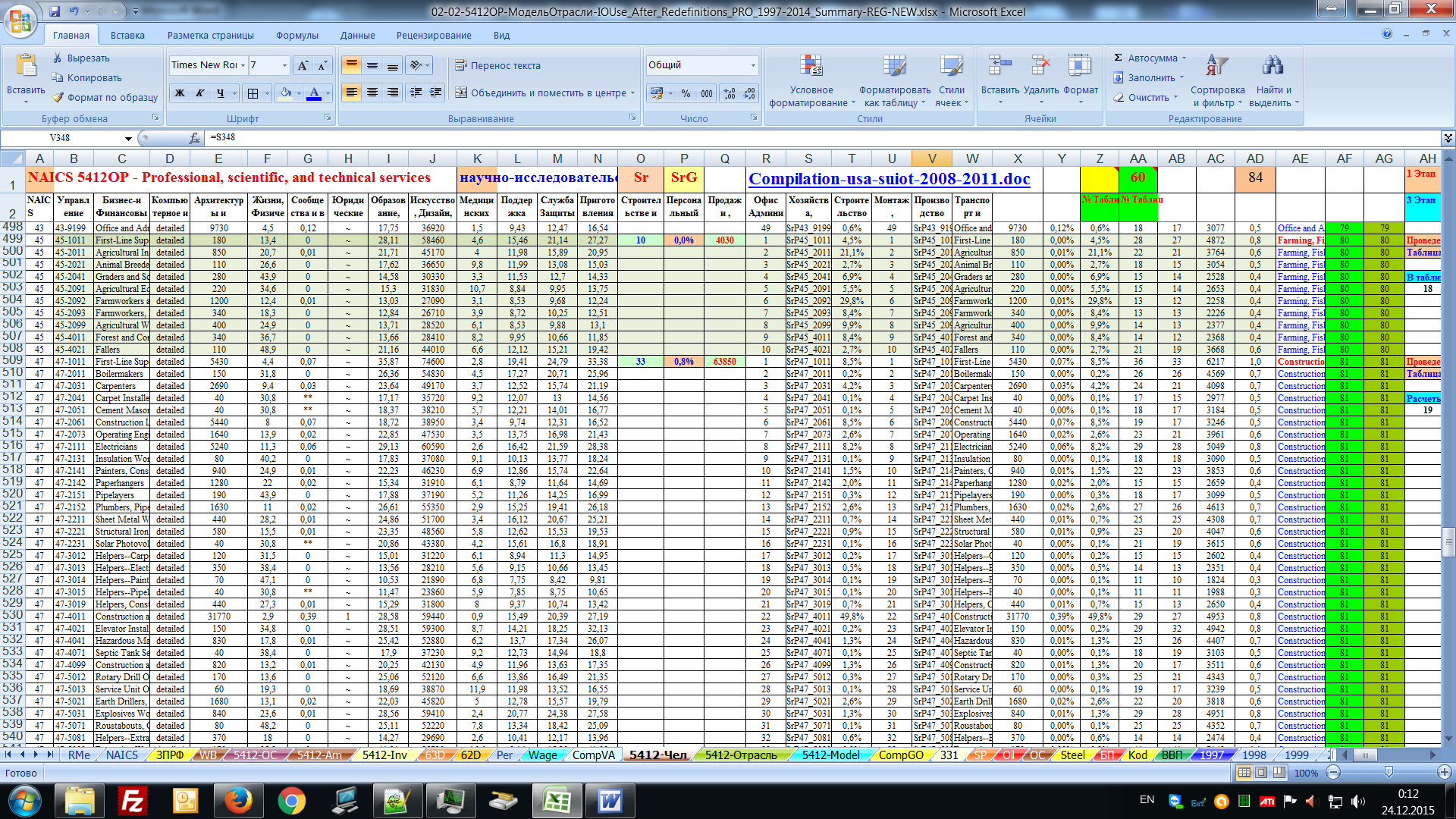Viewport: 1456px width, 819px height.
Task: Click the percent style icon
Action: (686, 93)
